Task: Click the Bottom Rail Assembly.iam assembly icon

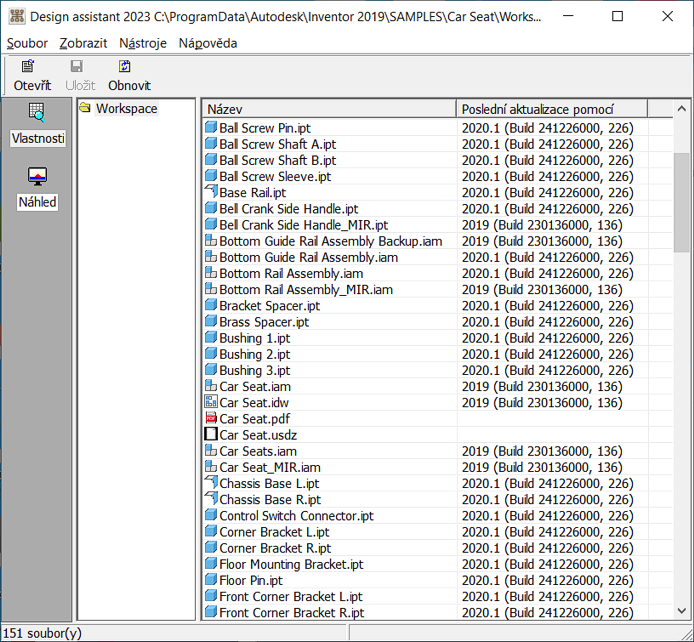Action: tap(211, 273)
